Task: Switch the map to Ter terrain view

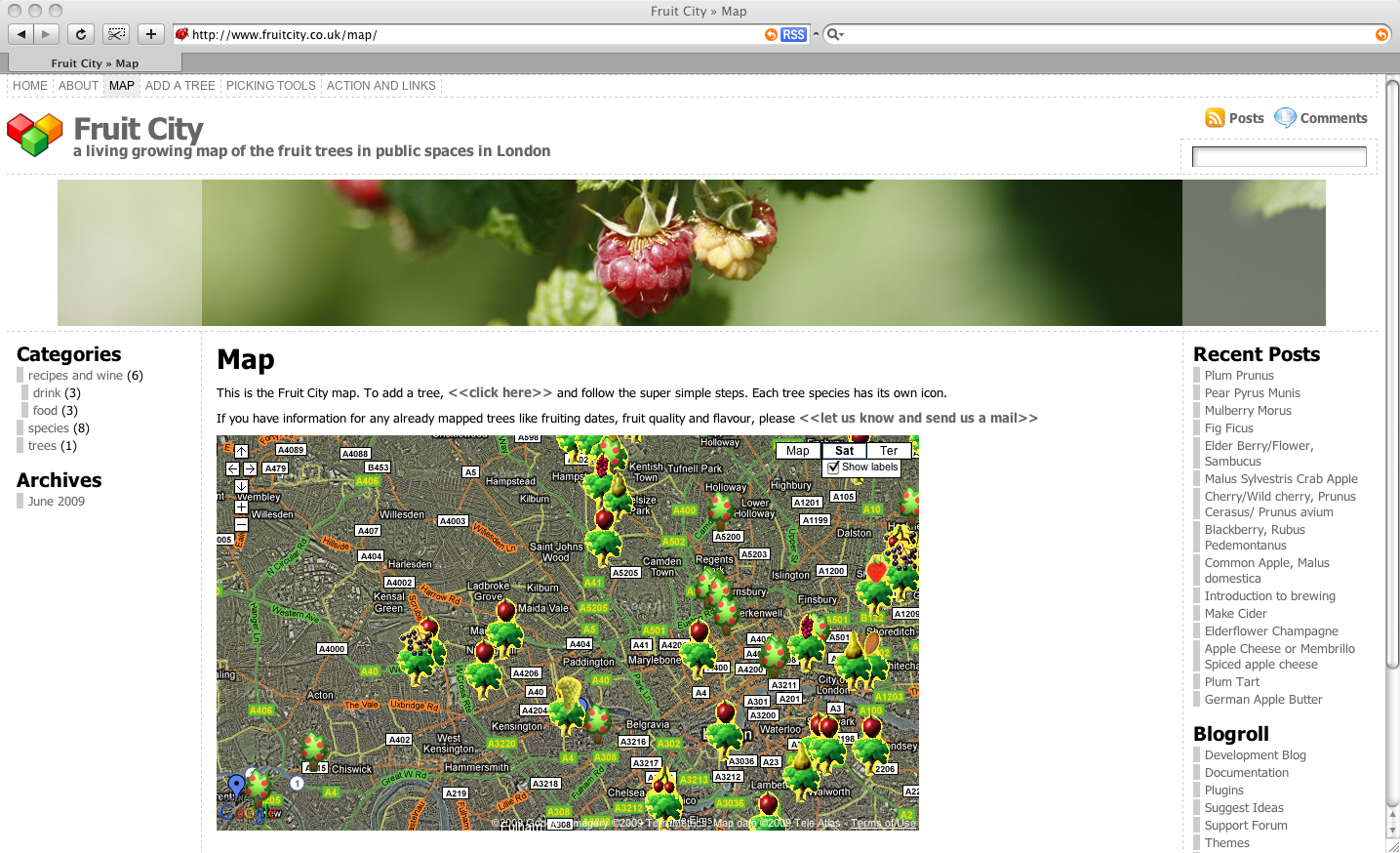Action: (889, 450)
